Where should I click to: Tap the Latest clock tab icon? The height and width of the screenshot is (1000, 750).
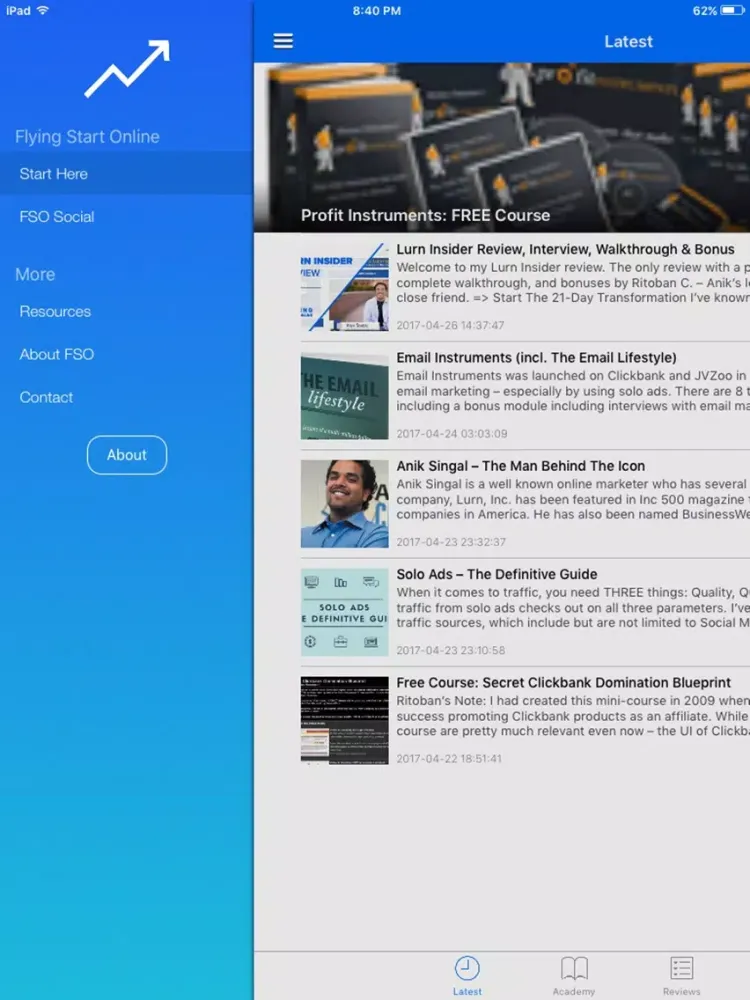click(x=467, y=968)
